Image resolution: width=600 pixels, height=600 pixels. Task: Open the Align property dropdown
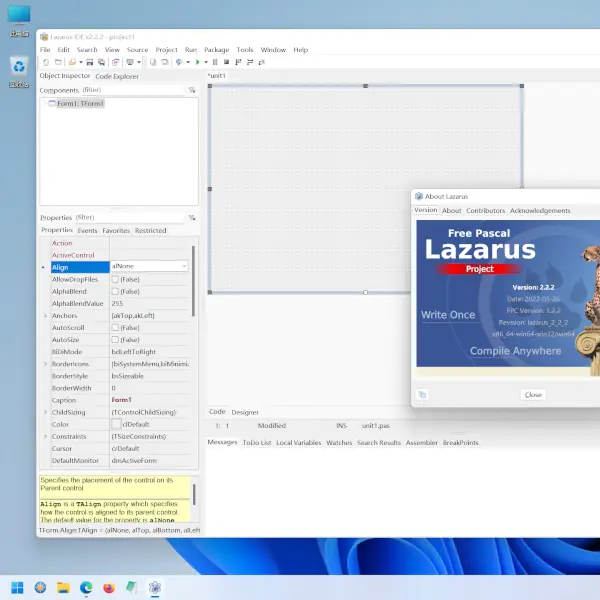(x=184, y=267)
